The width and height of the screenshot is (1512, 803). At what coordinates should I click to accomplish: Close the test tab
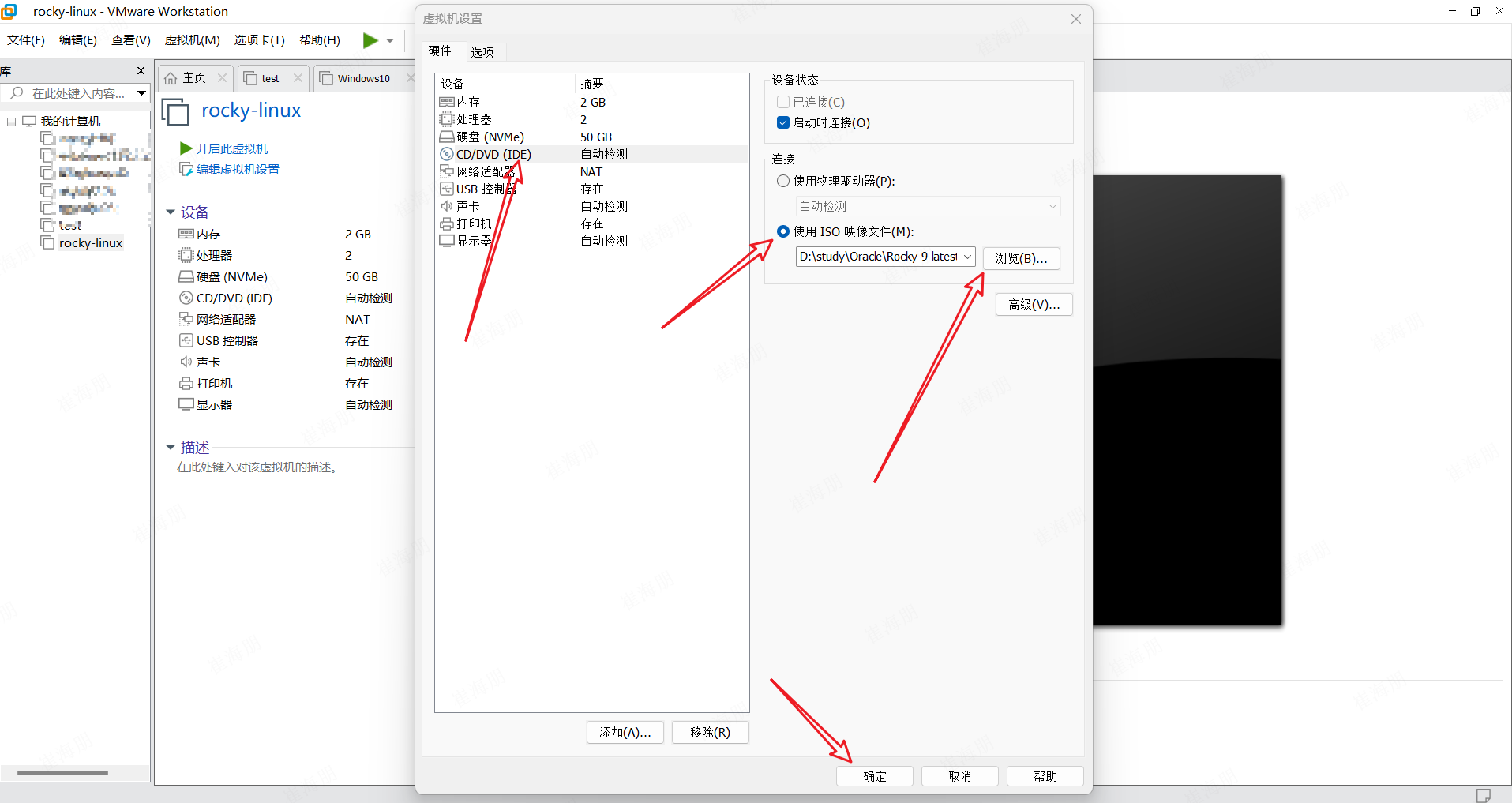pyautogui.click(x=298, y=77)
